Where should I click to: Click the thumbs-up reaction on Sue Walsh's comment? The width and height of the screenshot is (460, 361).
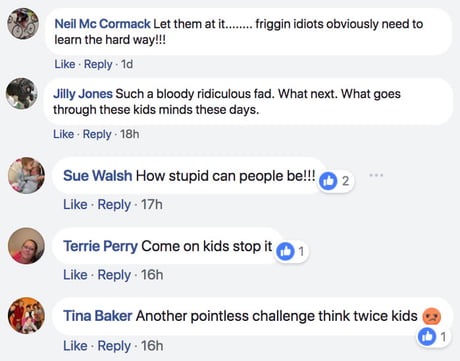point(328,181)
